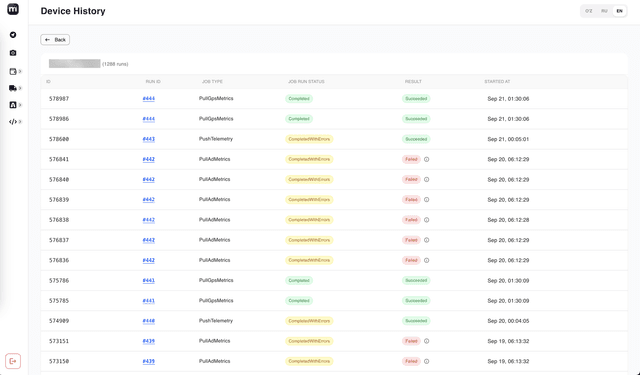Open run #442 link in row 576841
The height and width of the screenshot is (375, 640).
click(x=149, y=160)
